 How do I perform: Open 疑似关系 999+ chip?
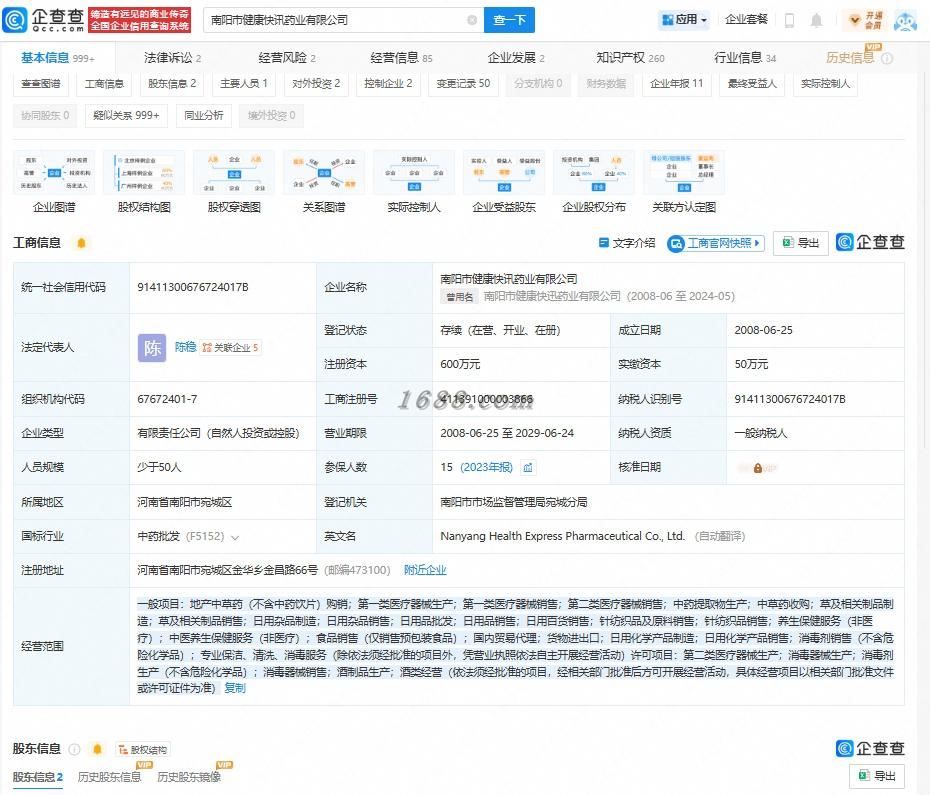point(126,116)
